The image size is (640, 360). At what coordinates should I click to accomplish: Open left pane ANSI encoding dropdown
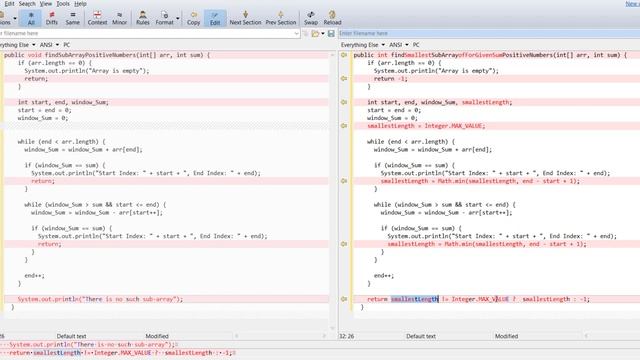(49, 45)
